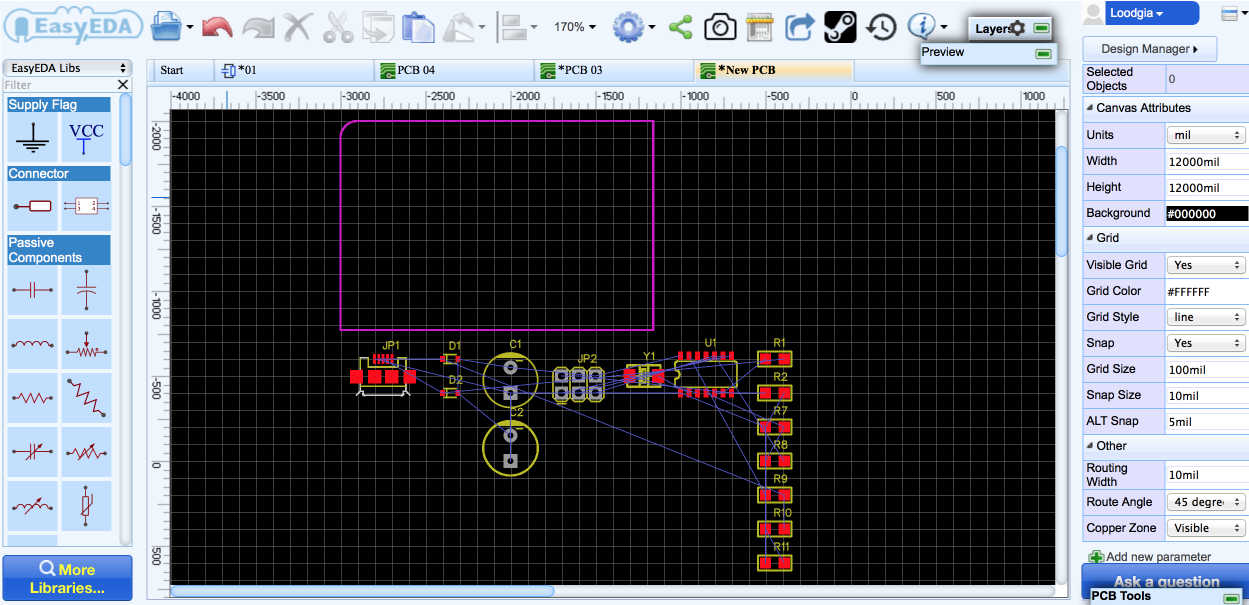This screenshot has height=605, width=1249.
Task: Select the Inductor coil symbol
Action: (35, 344)
